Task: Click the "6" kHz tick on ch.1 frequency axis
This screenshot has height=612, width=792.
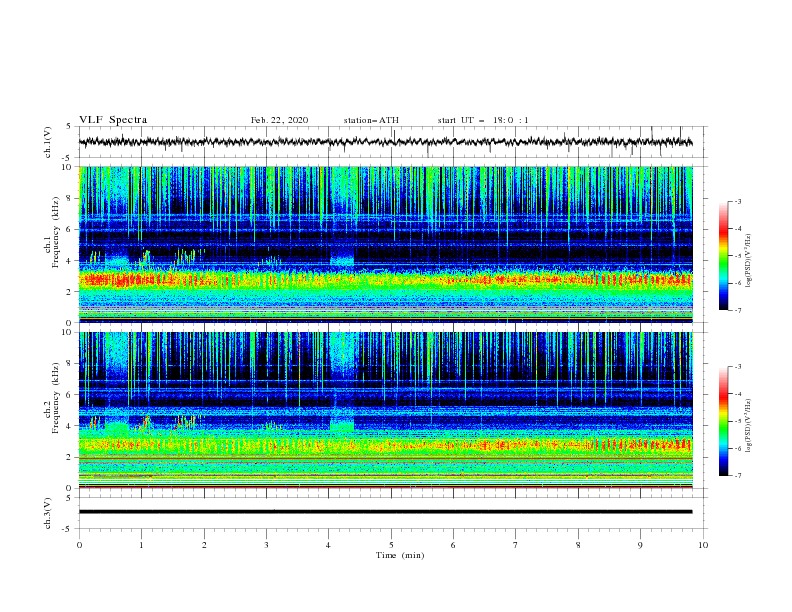Action: click(69, 229)
